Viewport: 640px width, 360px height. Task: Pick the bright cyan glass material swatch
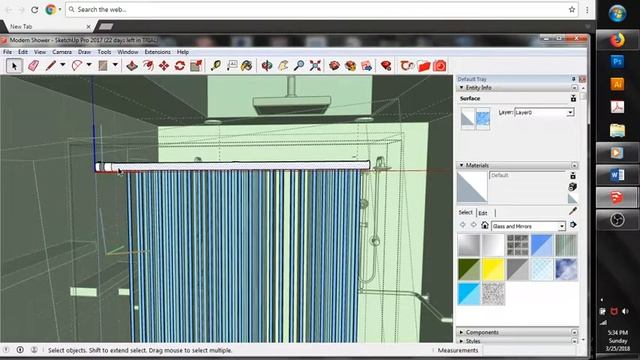pyautogui.click(x=469, y=293)
